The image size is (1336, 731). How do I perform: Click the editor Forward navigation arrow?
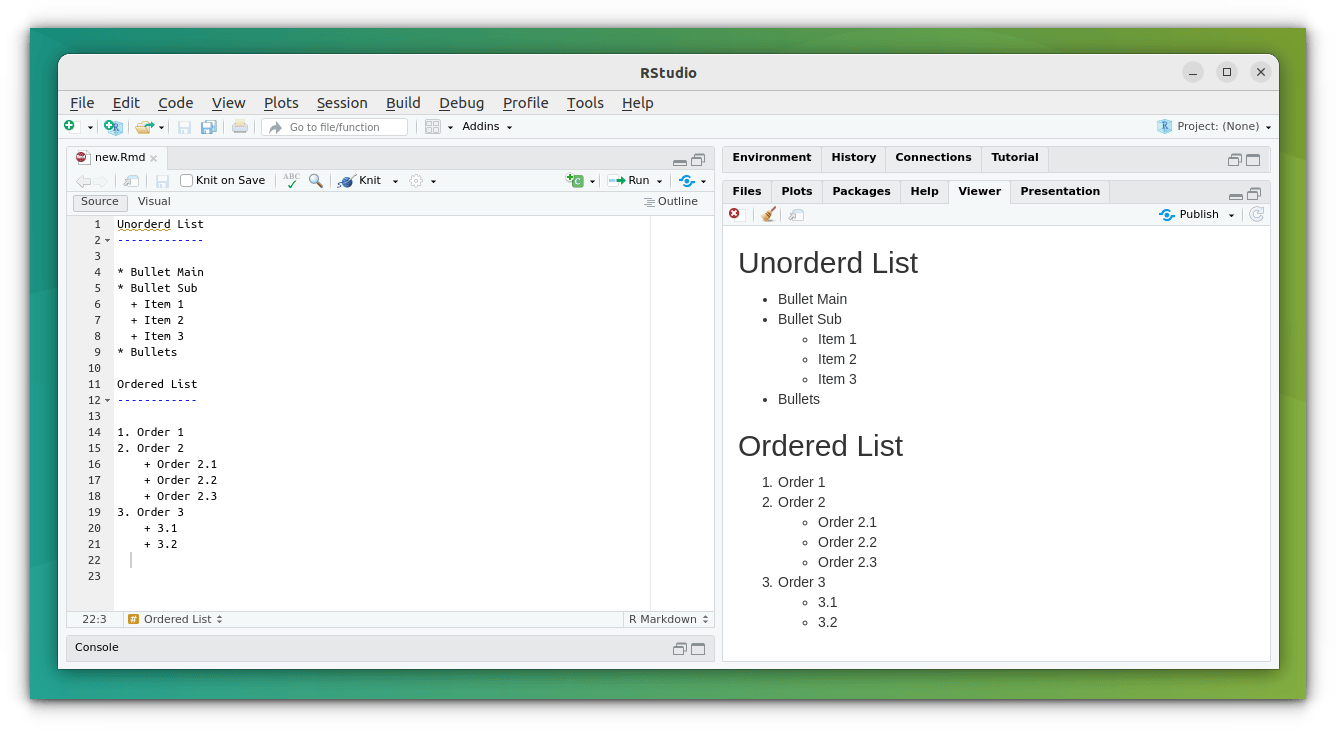click(x=101, y=181)
